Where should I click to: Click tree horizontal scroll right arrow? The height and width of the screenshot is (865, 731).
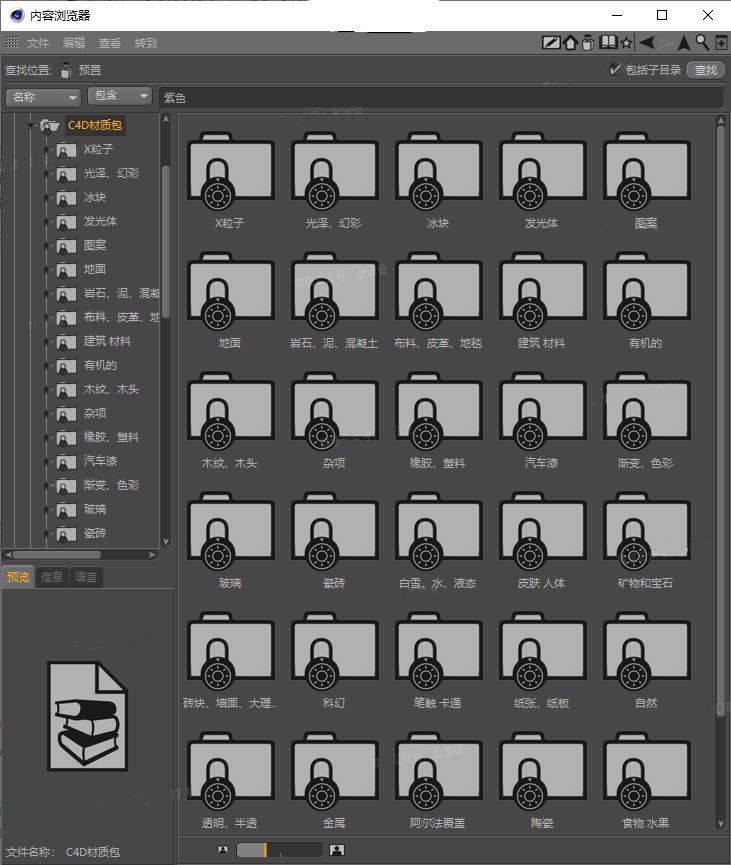coord(152,554)
